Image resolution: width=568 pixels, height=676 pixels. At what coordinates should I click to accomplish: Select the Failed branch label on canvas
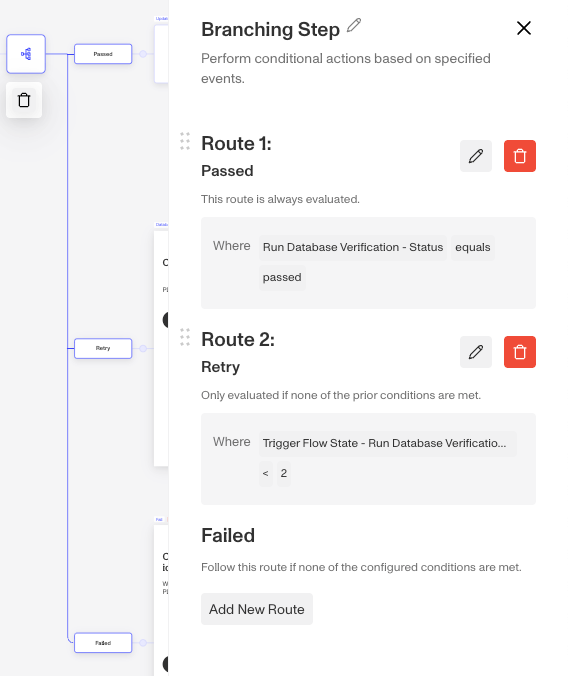(x=103, y=643)
